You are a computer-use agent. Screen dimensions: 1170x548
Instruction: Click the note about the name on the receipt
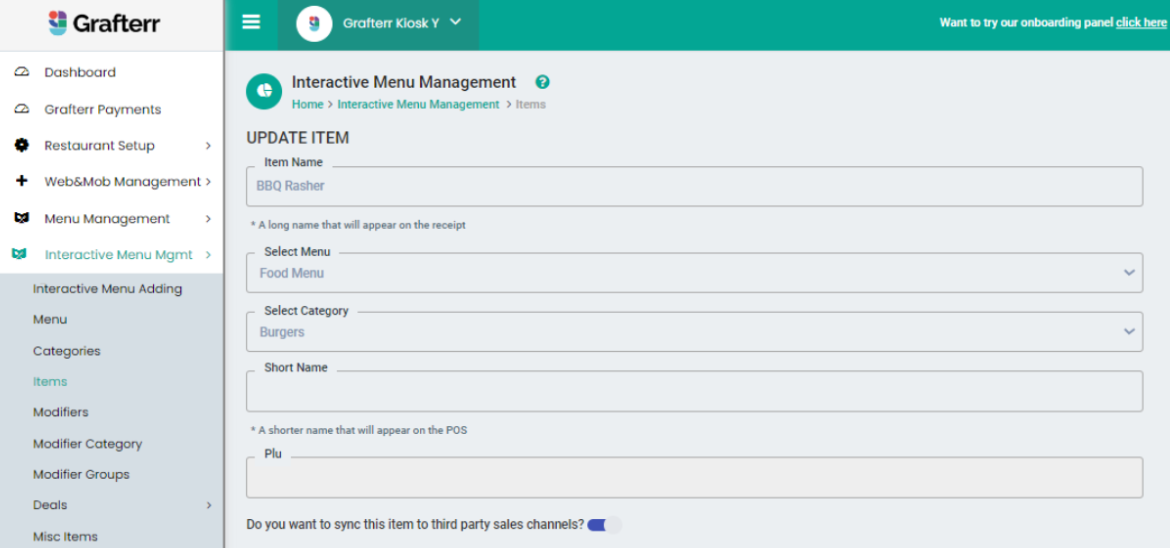[358, 225]
